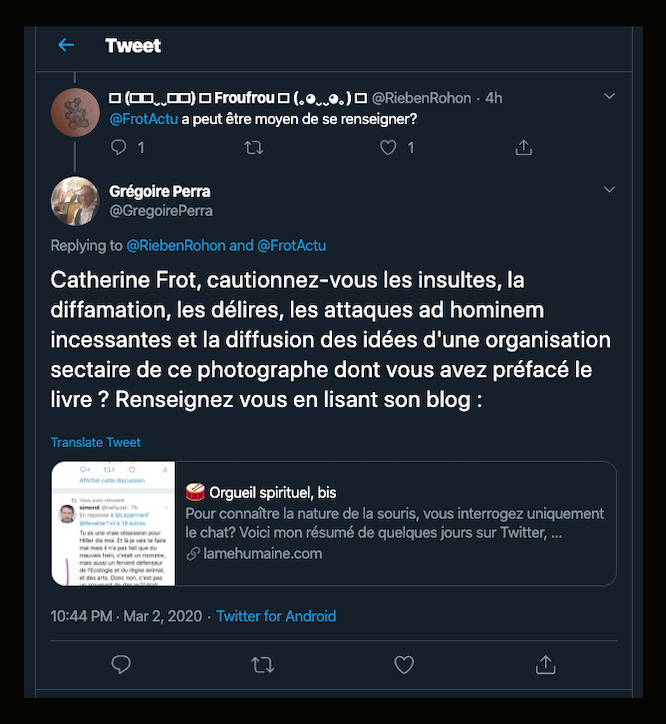Open Grégoire Perra tweet options chevron
The image size is (666, 724).
610,189
